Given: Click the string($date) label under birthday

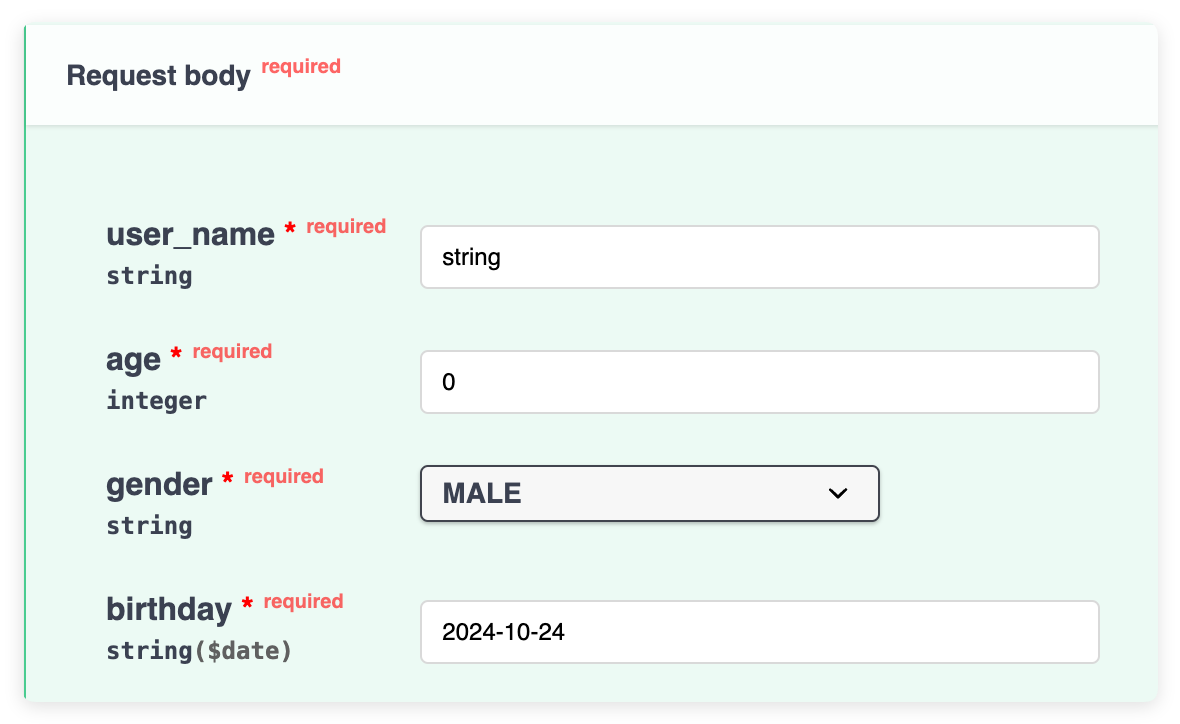Looking at the screenshot, I should coord(197,650).
